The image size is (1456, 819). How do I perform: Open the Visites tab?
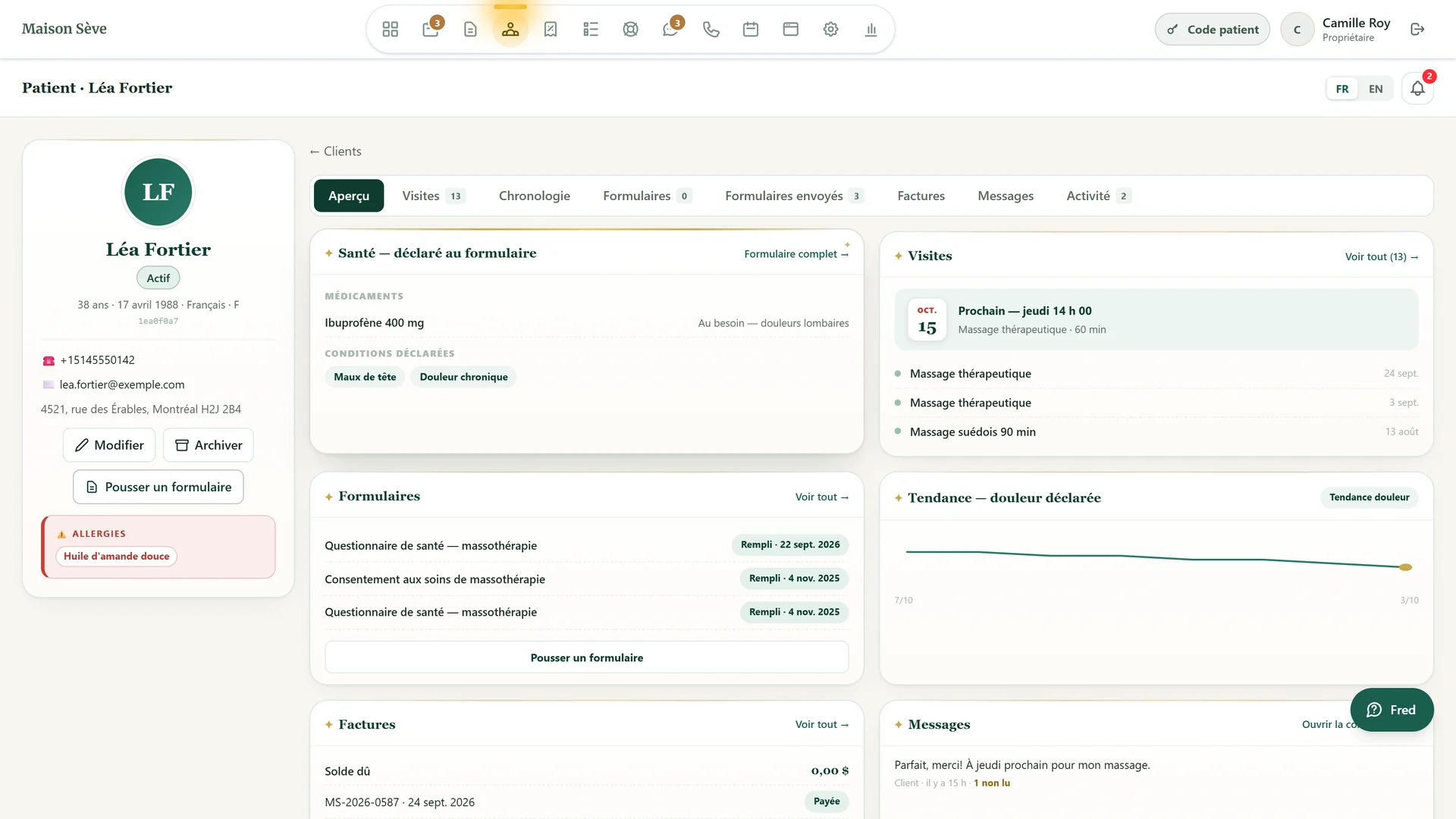pos(433,196)
